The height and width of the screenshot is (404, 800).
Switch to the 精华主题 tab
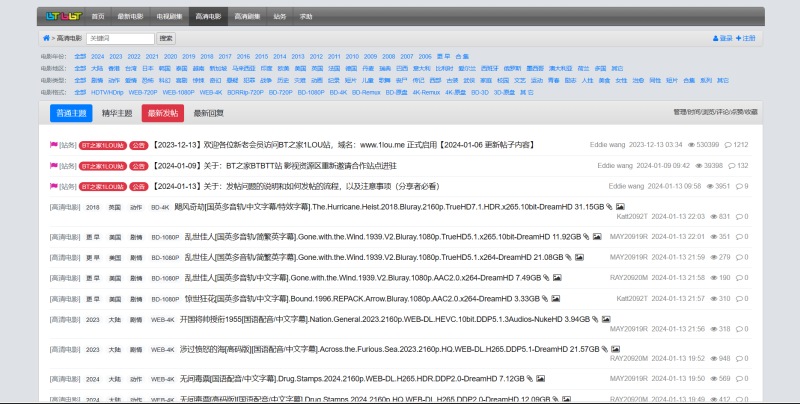(118, 114)
